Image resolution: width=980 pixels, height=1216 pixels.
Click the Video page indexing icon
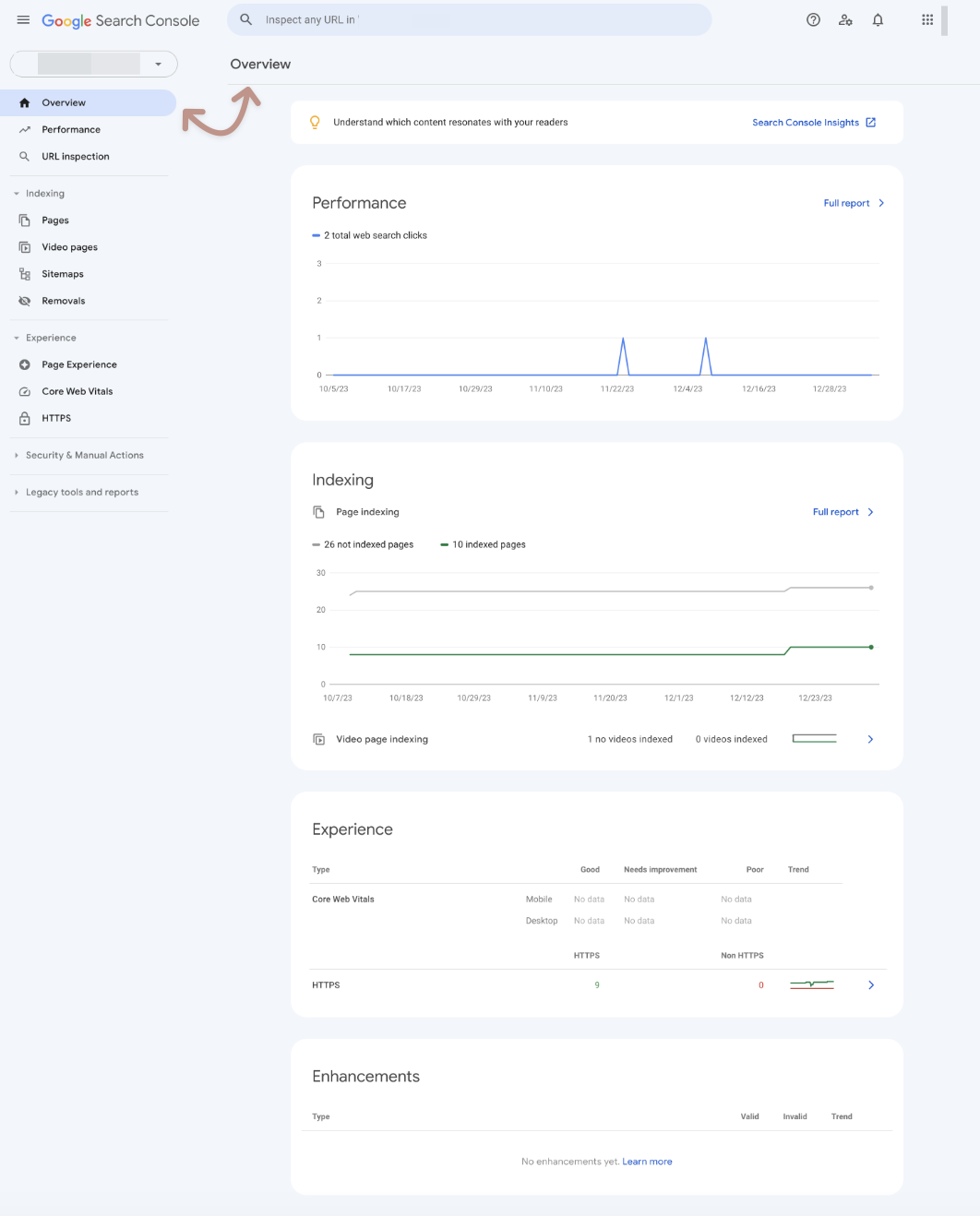point(318,739)
